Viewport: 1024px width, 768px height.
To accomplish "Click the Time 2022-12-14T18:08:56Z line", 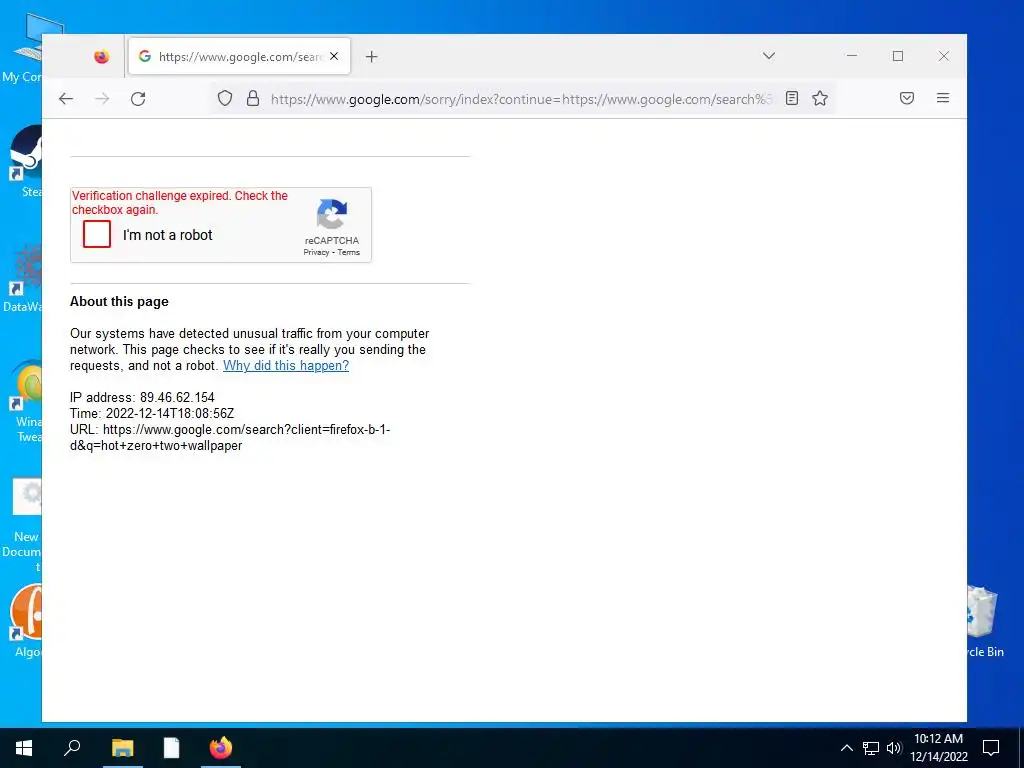I will click(152, 413).
